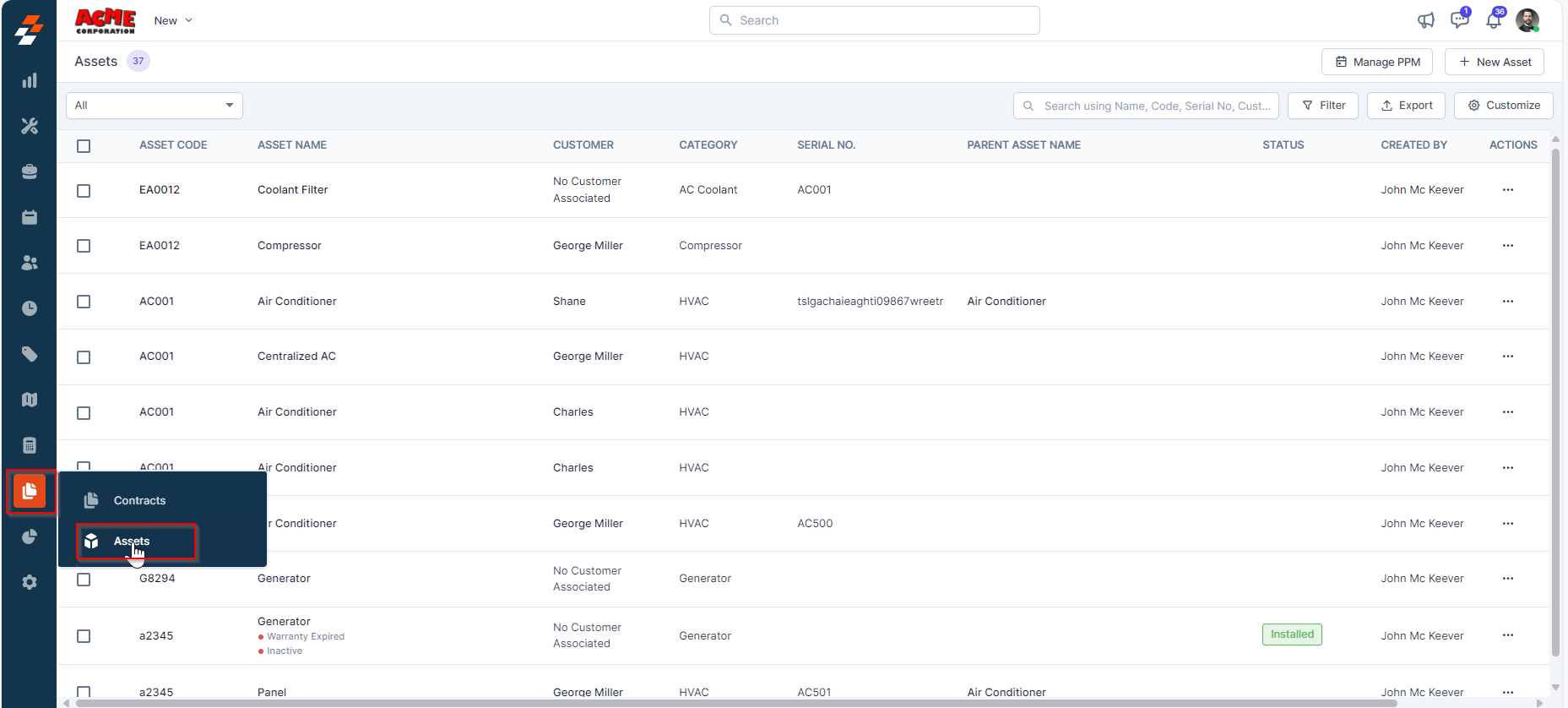Select Assets in the flyout menu

(x=132, y=542)
